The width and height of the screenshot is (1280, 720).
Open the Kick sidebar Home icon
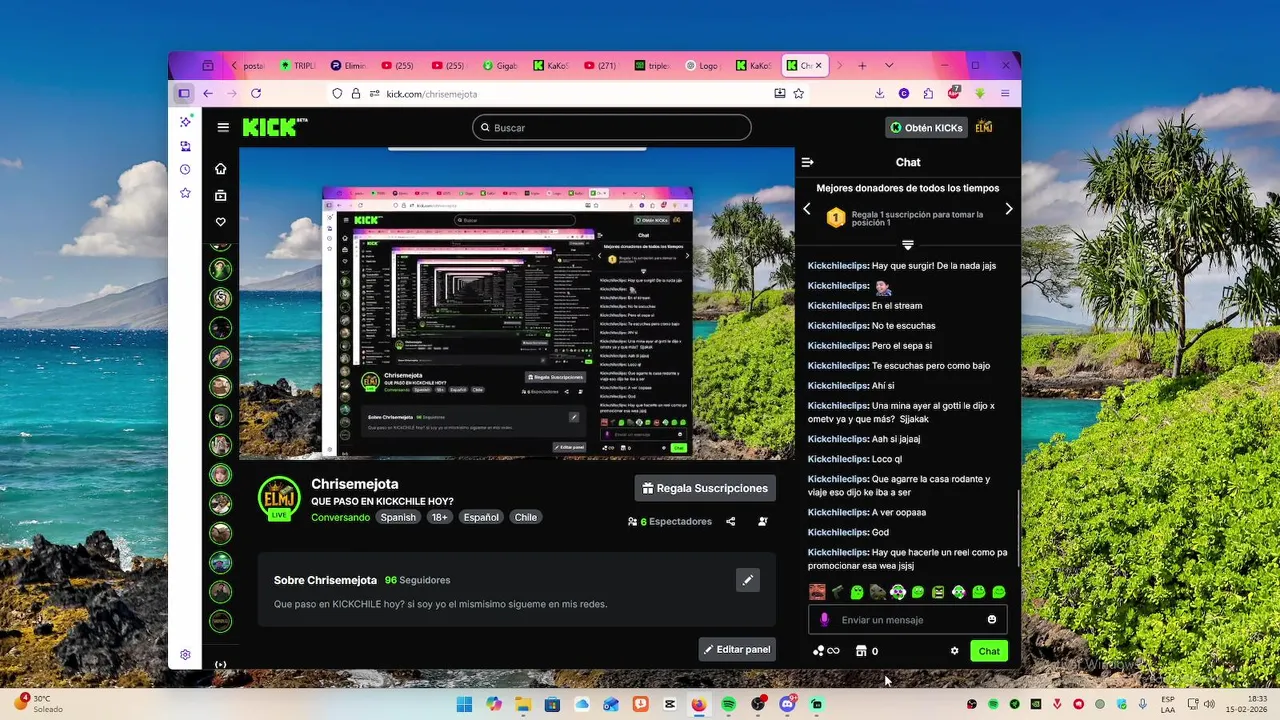point(221,169)
